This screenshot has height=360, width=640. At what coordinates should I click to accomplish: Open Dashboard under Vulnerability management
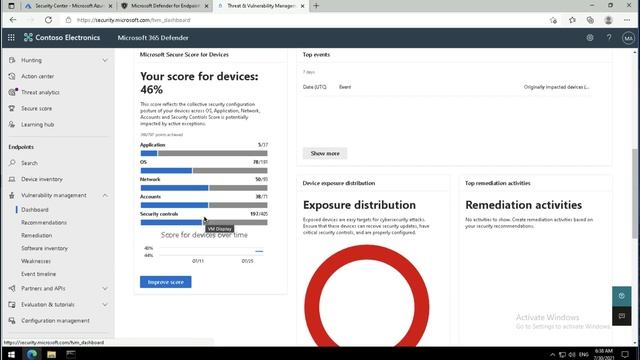pos(35,209)
